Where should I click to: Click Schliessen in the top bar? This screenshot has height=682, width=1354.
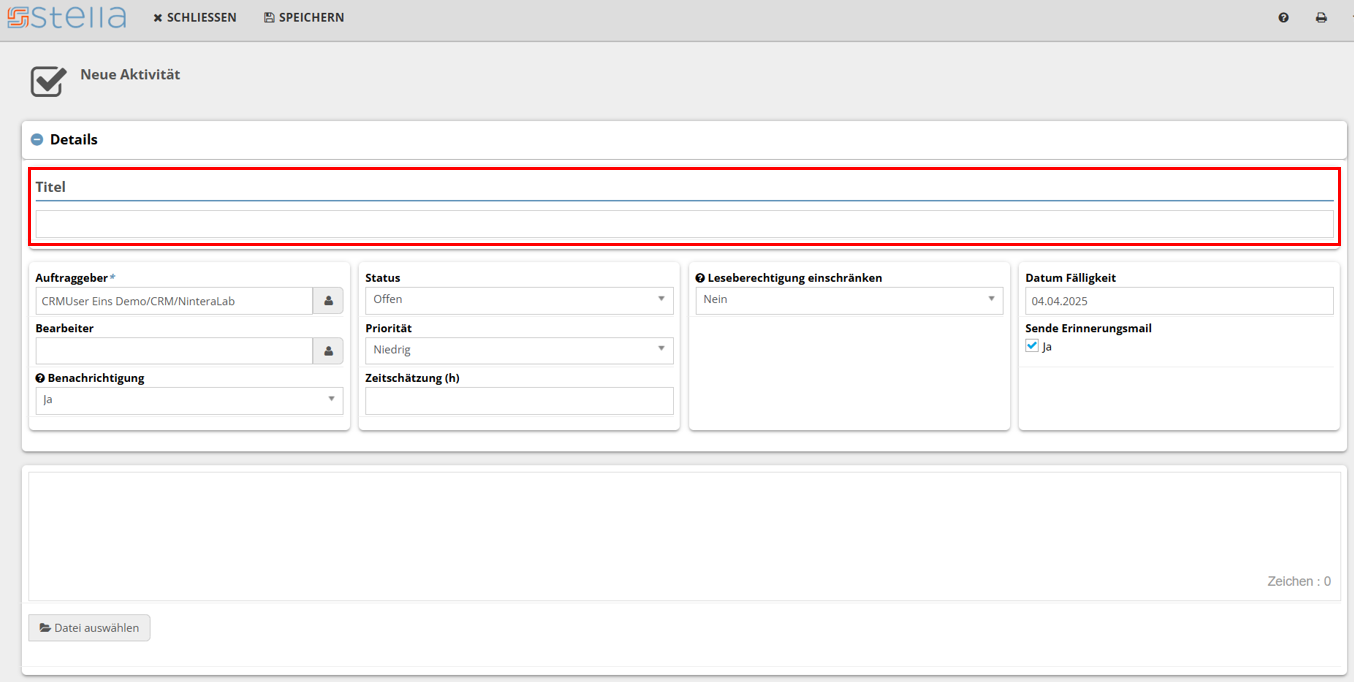tap(195, 18)
